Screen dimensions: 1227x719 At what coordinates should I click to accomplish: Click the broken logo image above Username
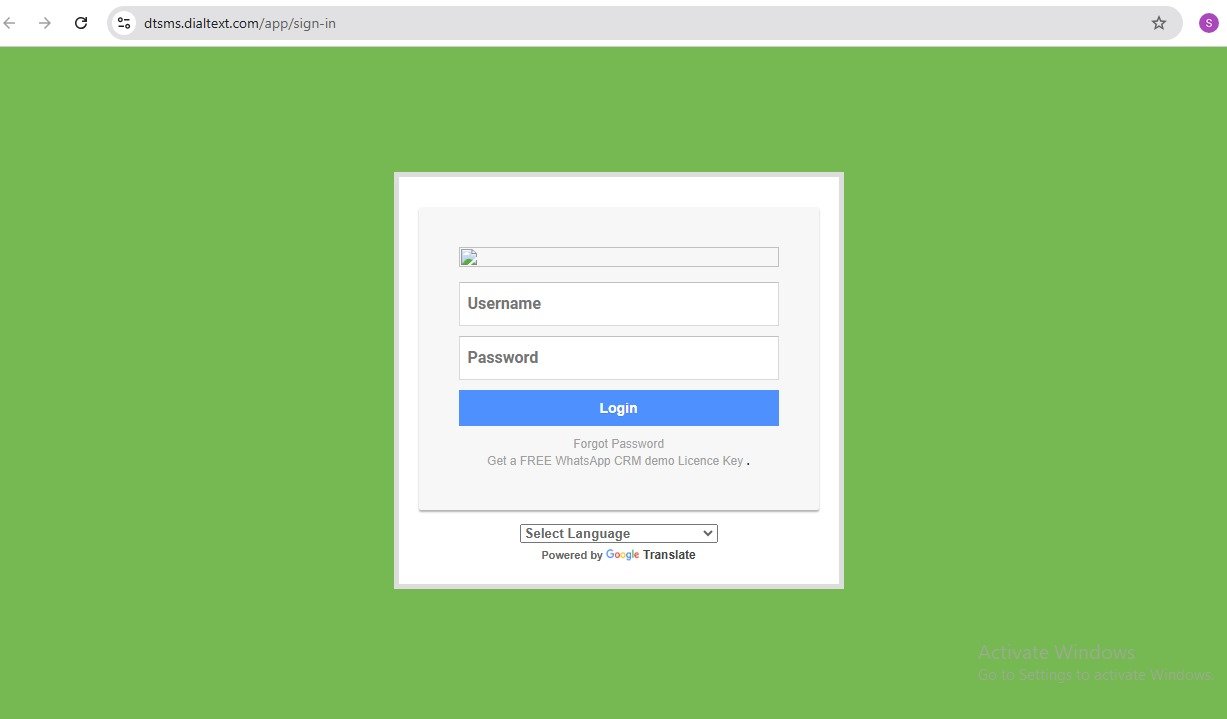click(618, 257)
